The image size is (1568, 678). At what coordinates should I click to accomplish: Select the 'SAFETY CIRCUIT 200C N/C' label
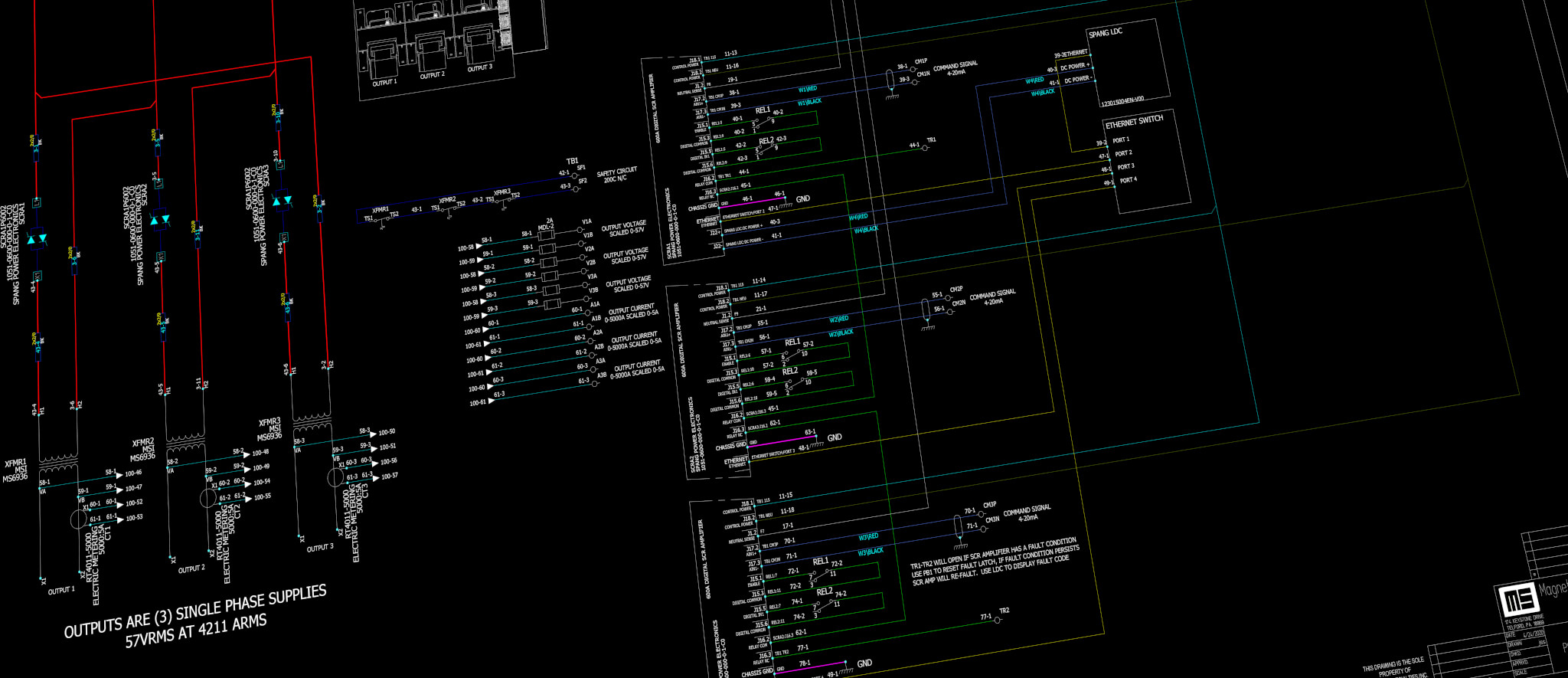pyautogui.click(x=616, y=175)
